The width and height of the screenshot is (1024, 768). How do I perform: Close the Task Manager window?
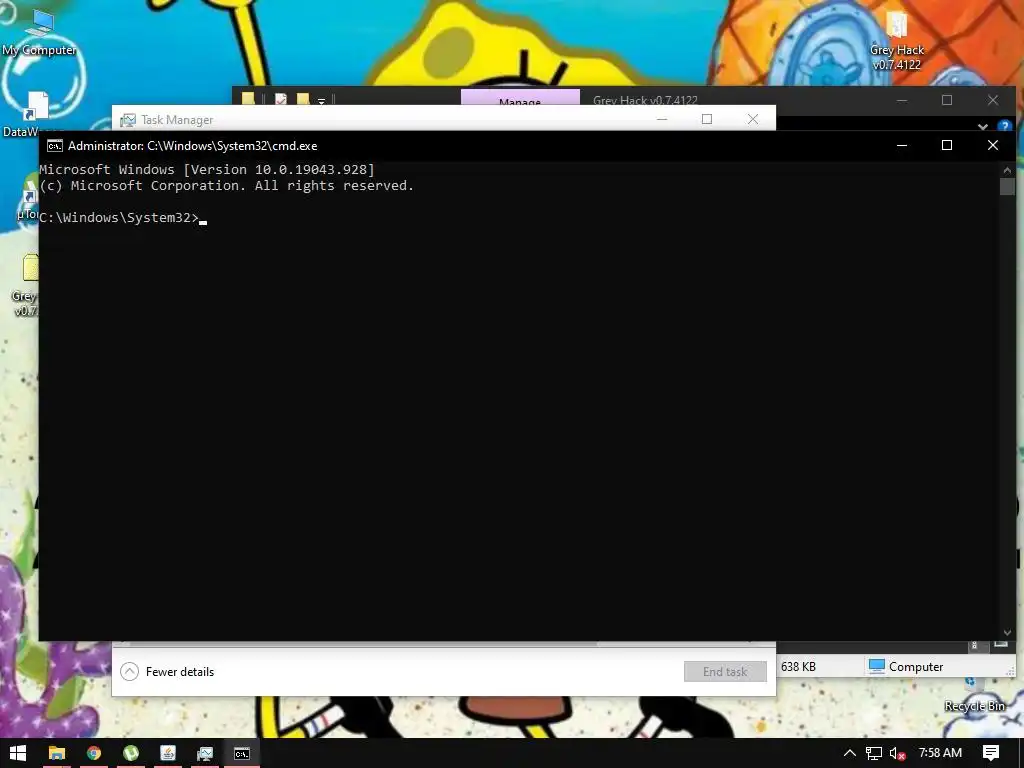point(753,119)
